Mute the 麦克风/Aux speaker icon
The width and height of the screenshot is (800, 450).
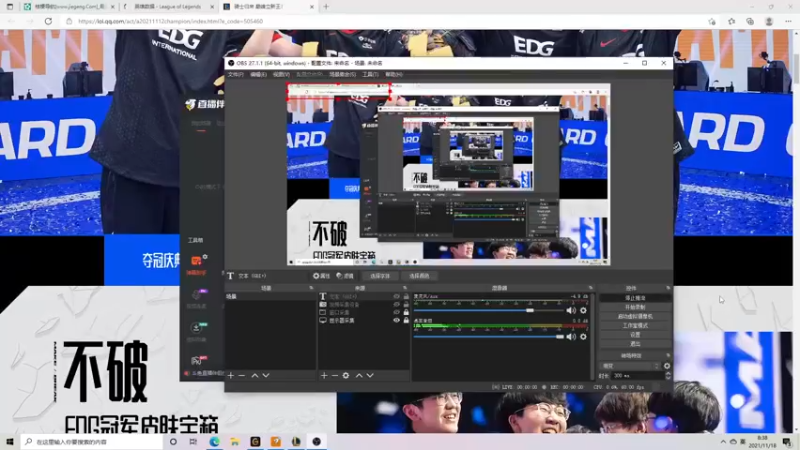(x=571, y=310)
